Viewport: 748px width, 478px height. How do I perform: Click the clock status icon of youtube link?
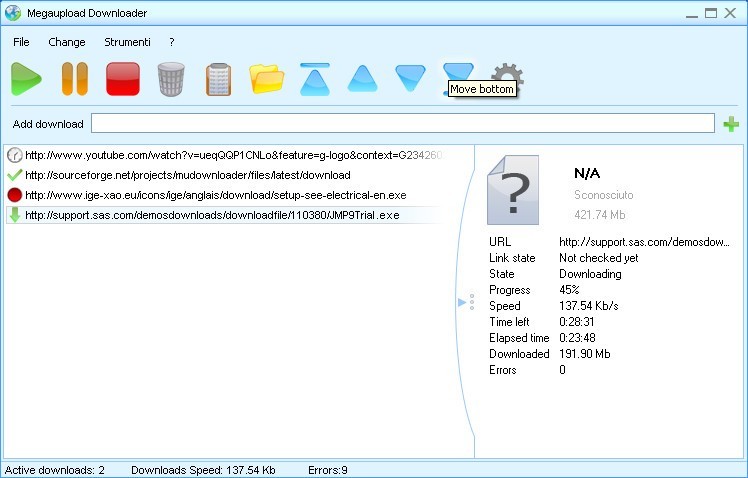15,155
